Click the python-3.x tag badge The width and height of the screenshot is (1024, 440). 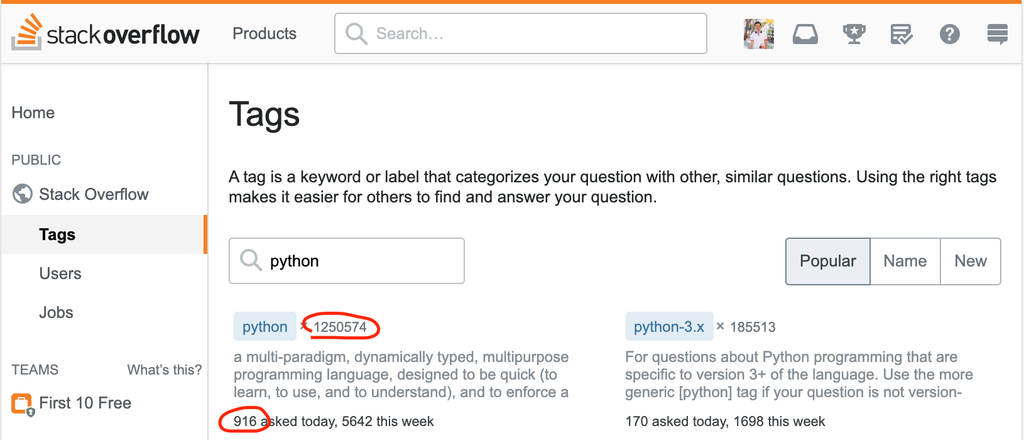coord(669,327)
